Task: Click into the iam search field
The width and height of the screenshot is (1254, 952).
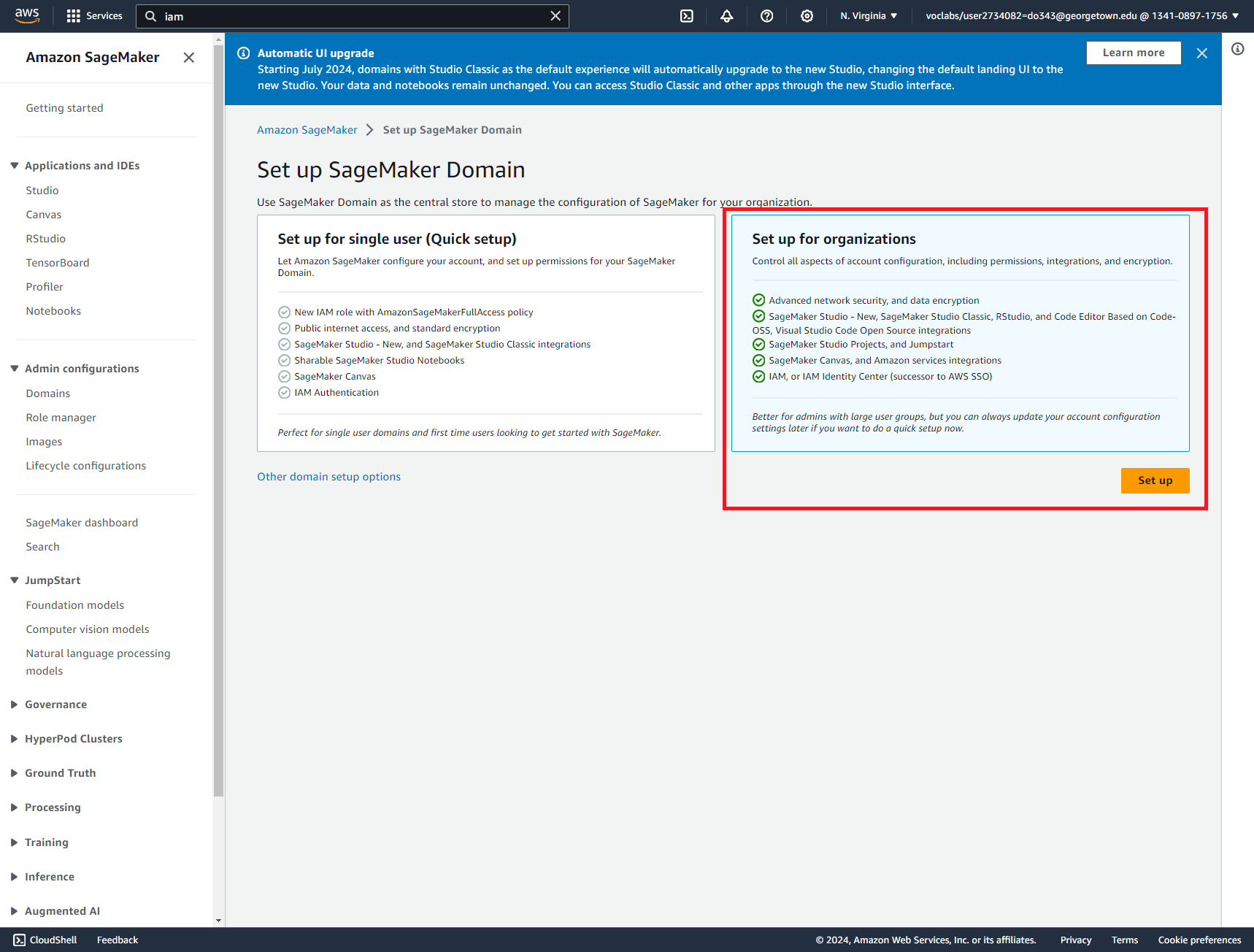Action: point(353,16)
